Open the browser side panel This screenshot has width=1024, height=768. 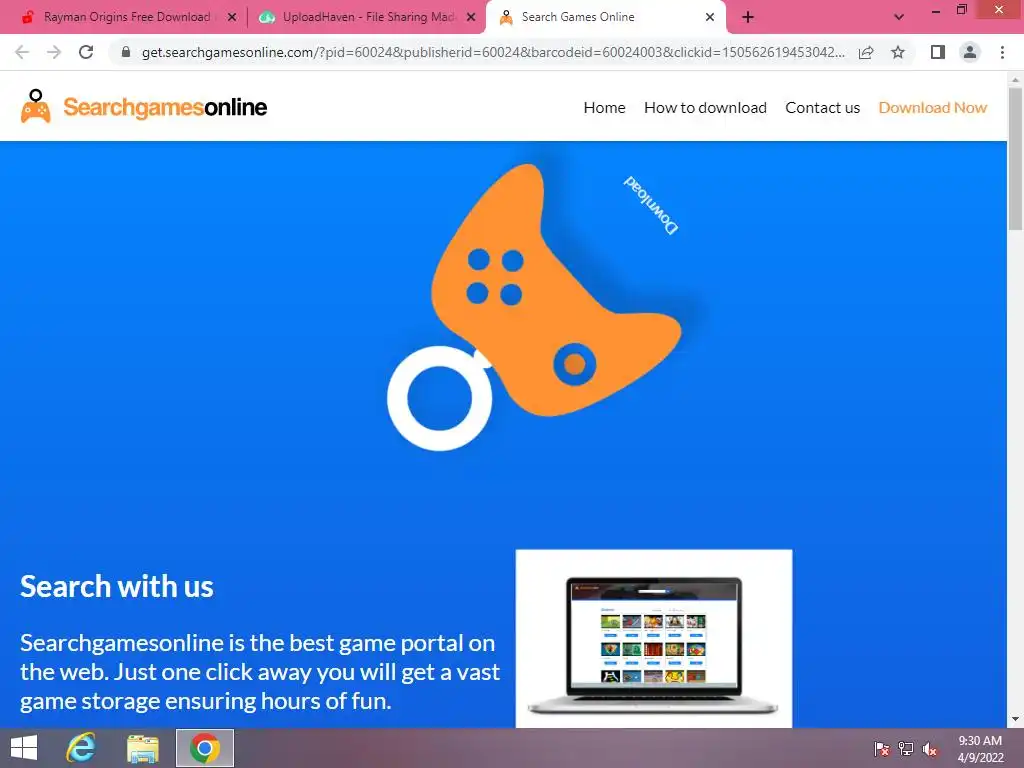coord(938,52)
